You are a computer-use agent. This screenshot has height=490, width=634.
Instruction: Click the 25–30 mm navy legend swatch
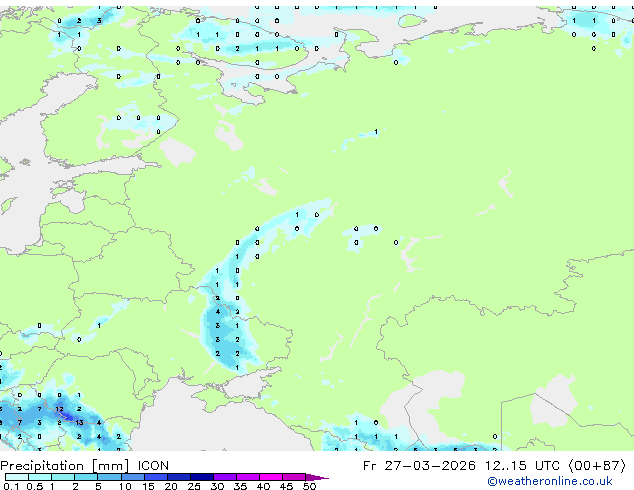click(201, 477)
